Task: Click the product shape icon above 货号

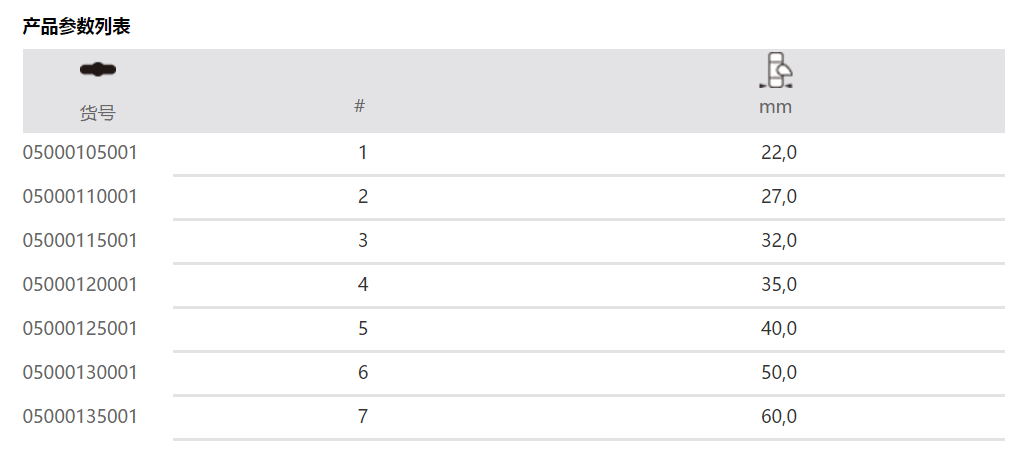Action: click(98, 69)
